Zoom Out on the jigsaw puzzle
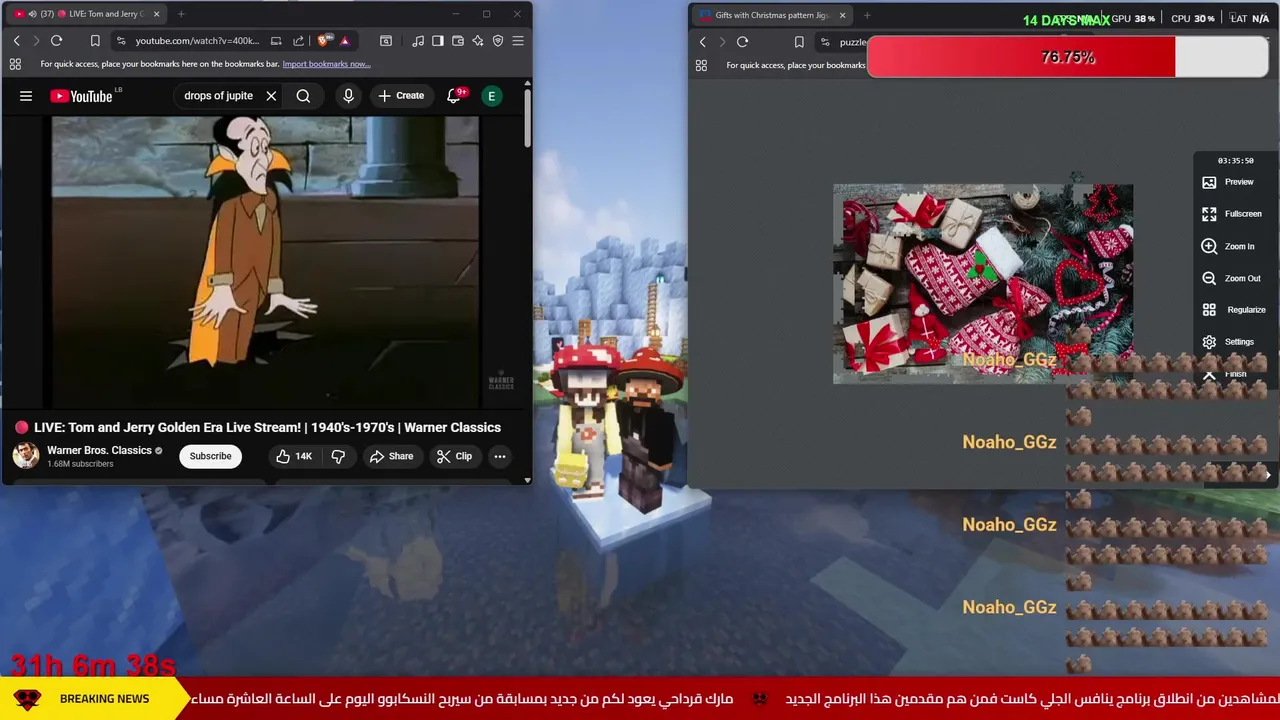 point(1231,278)
